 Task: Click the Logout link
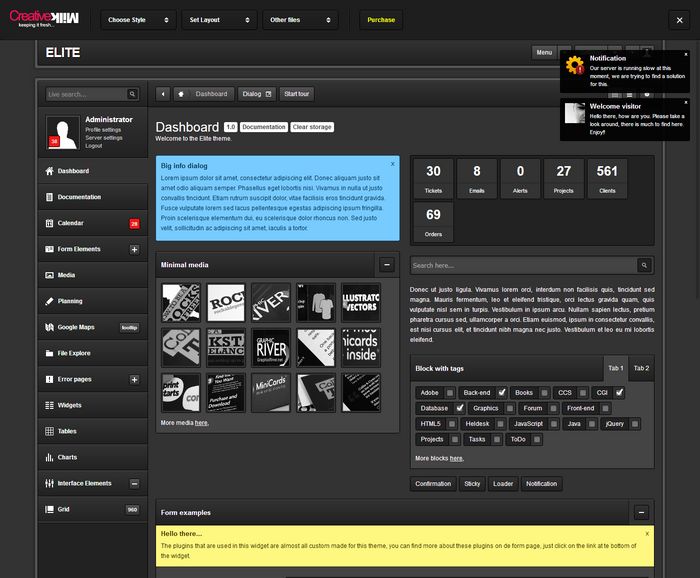click(94, 146)
